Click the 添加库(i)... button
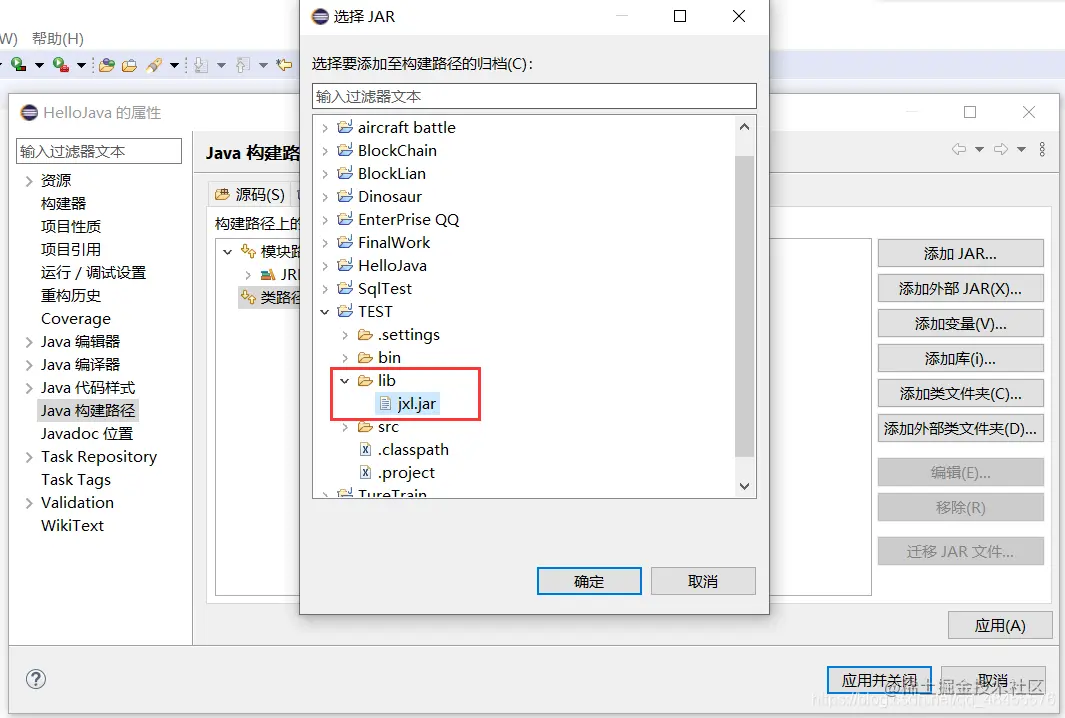Image resolution: width=1065 pixels, height=718 pixels. [960, 359]
